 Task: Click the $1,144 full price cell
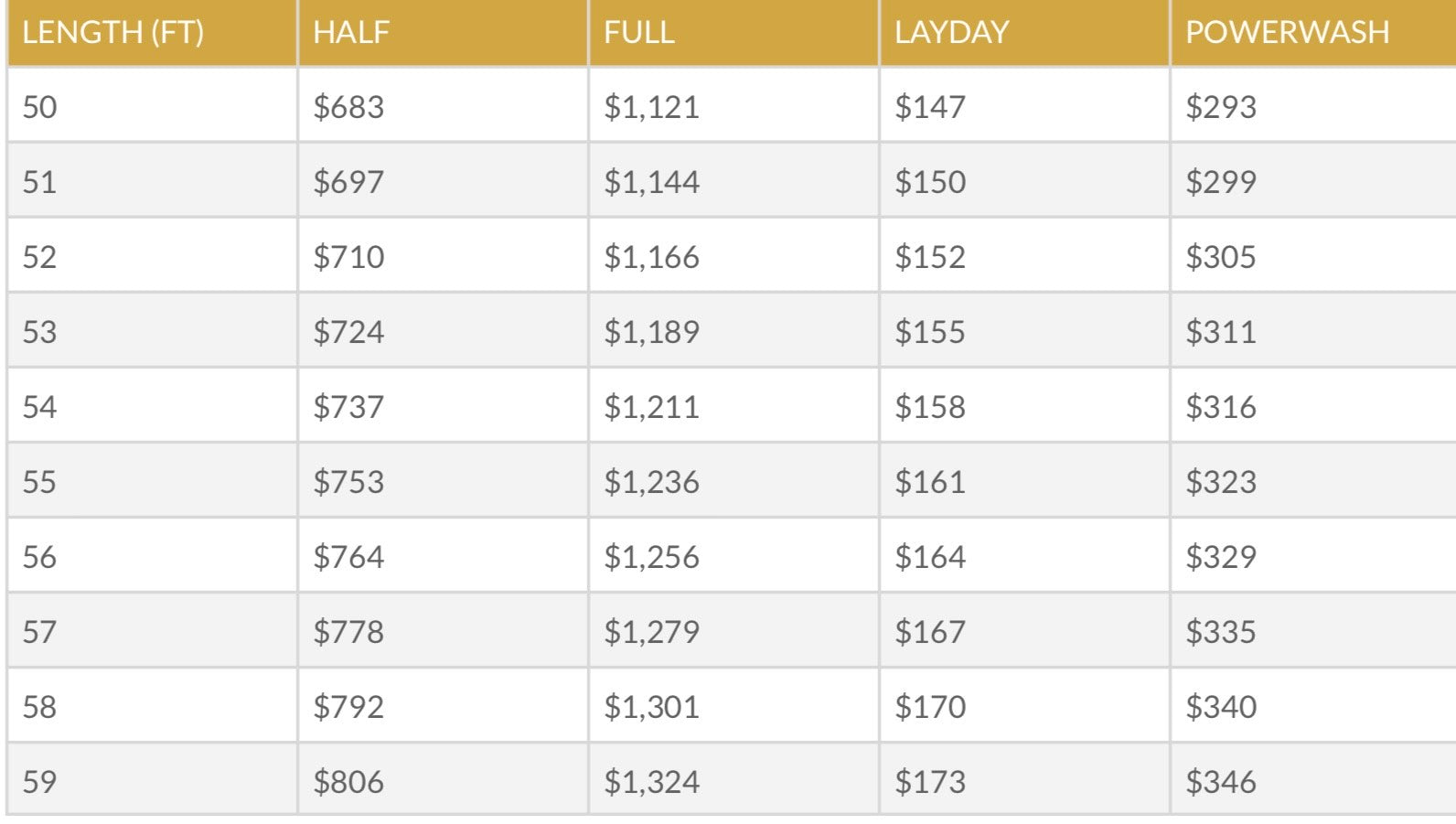tap(651, 182)
